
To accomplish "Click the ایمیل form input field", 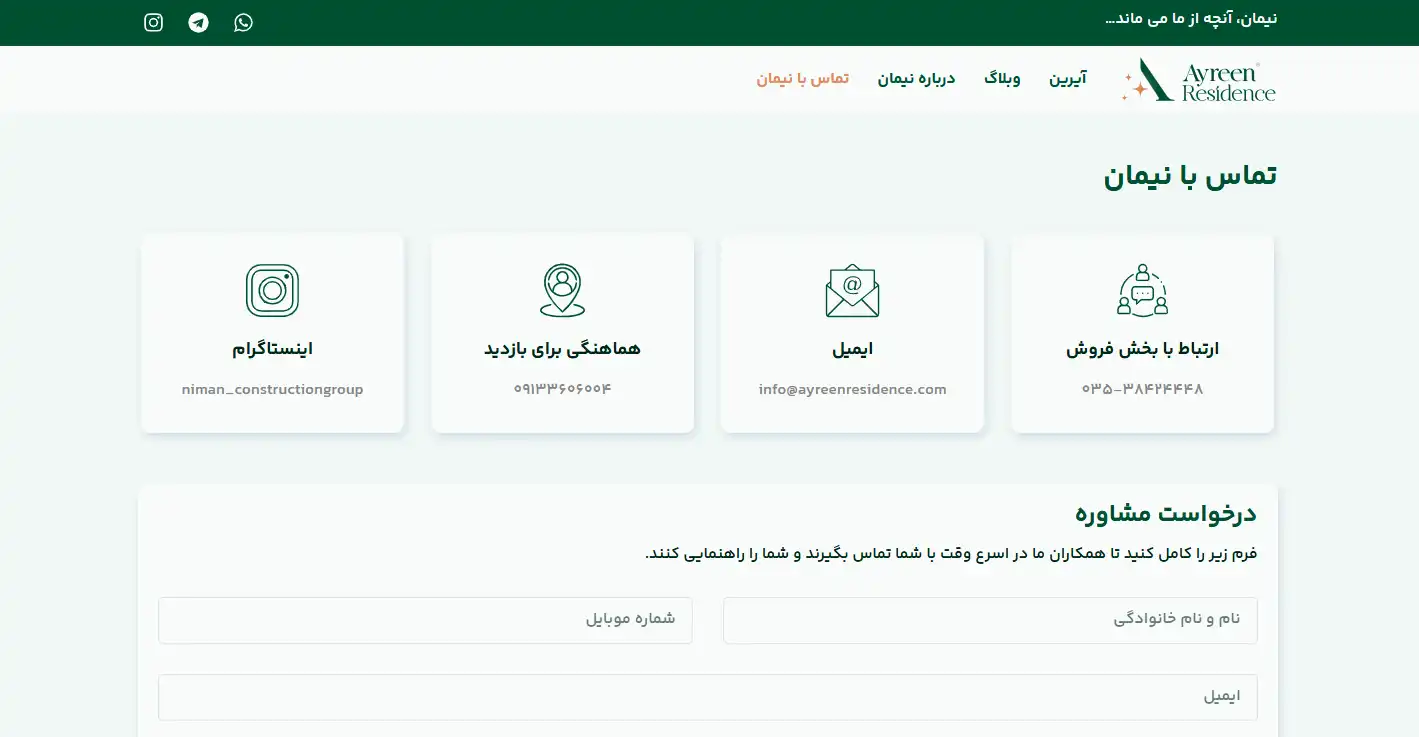I will [x=707, y=697].
